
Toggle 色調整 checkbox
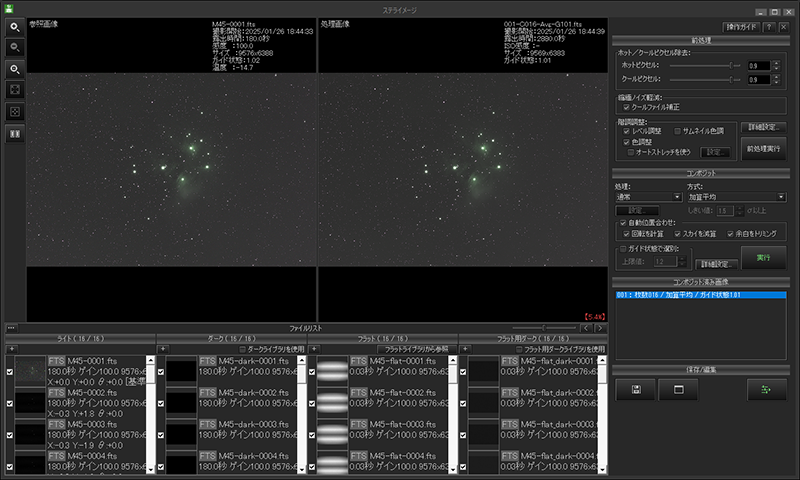point(627,142)
